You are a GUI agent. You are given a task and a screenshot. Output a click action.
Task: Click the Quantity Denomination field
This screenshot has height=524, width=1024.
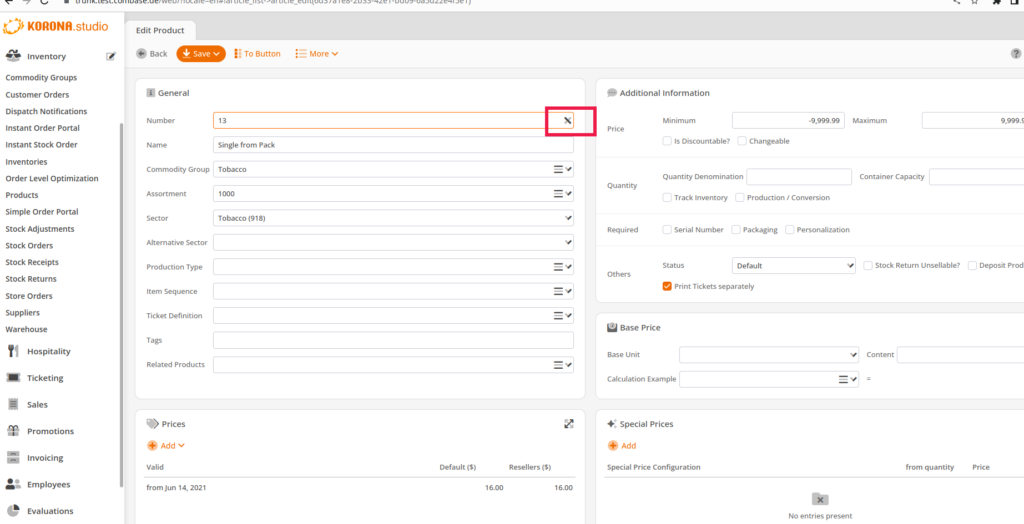[799, 176]
